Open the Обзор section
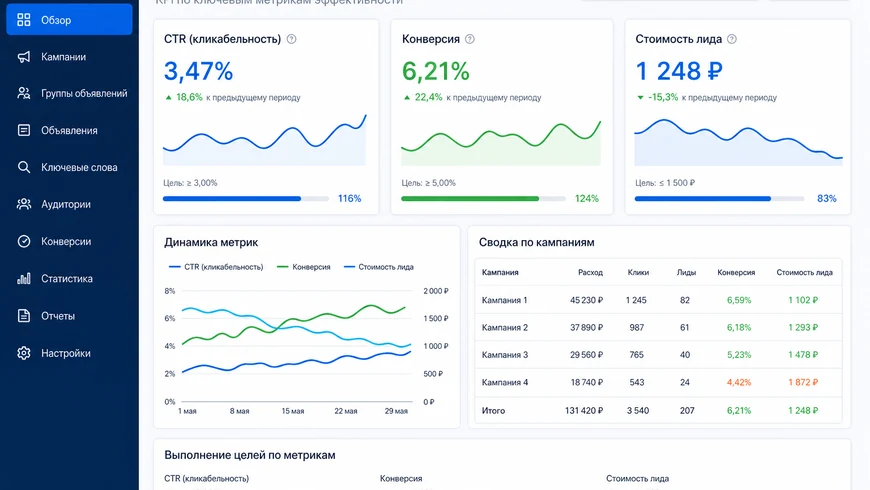Image resolution: width=870 pixels, height=490 pixels. (x=69, y=20)
